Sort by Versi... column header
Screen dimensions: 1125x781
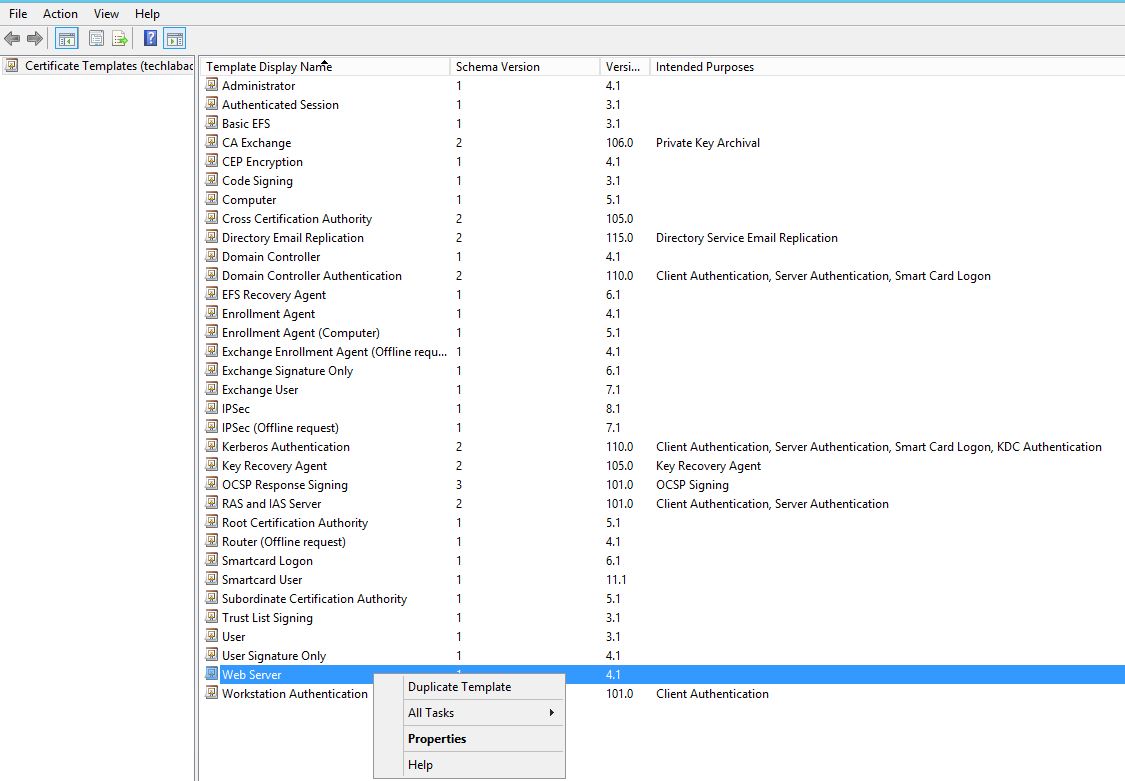(x=624, y=67)
